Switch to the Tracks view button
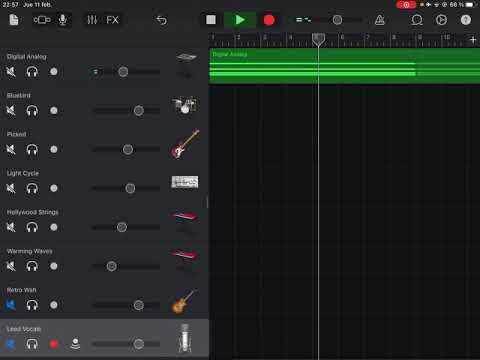This screenshot has height=360, width=480. click(42, 20)
